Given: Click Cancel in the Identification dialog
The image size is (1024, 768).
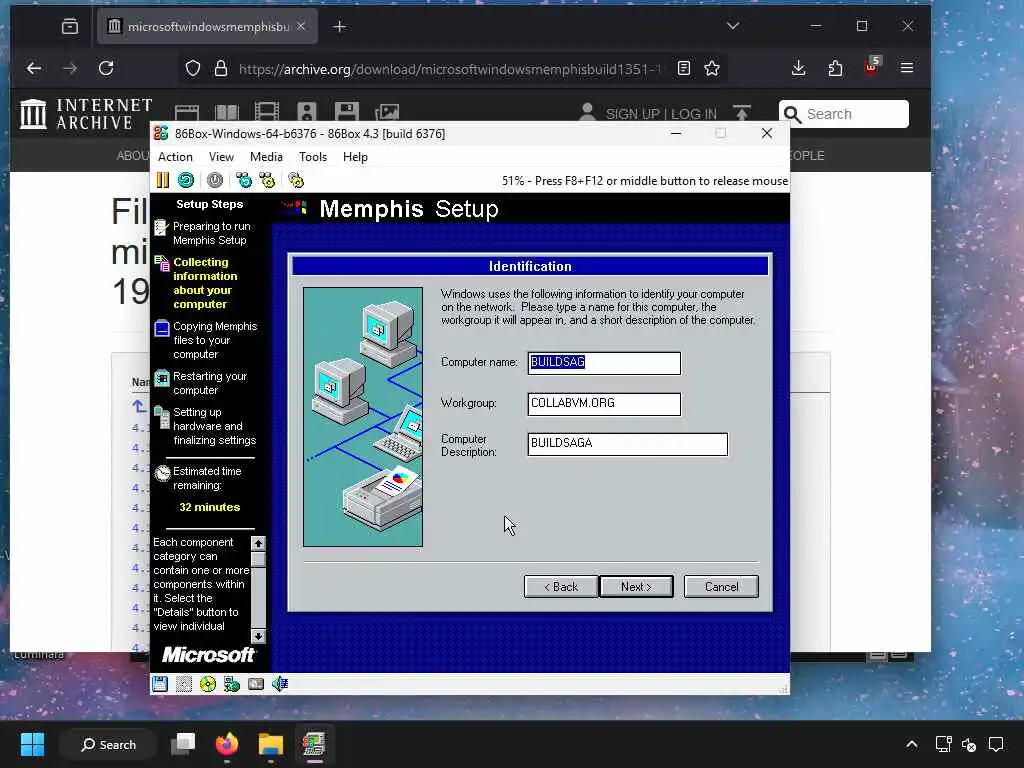Looking at the screenshot, I should 721,586.
